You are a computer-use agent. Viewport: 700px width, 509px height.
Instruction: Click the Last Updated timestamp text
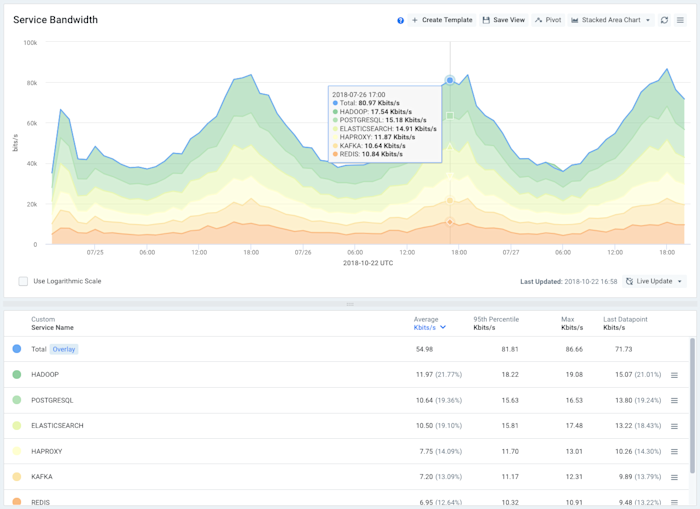[x=568, y=282]
